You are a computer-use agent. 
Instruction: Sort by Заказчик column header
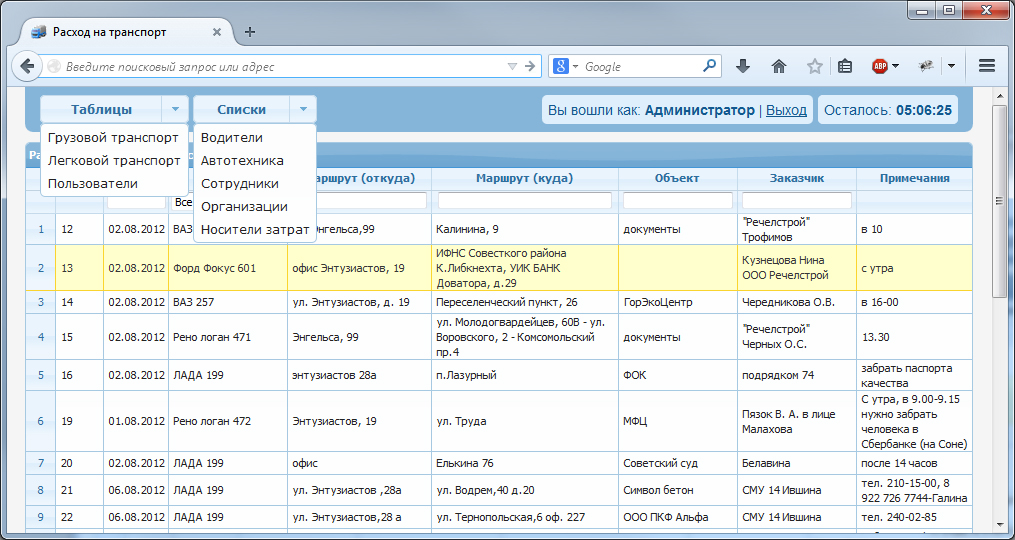pos(796,178)
